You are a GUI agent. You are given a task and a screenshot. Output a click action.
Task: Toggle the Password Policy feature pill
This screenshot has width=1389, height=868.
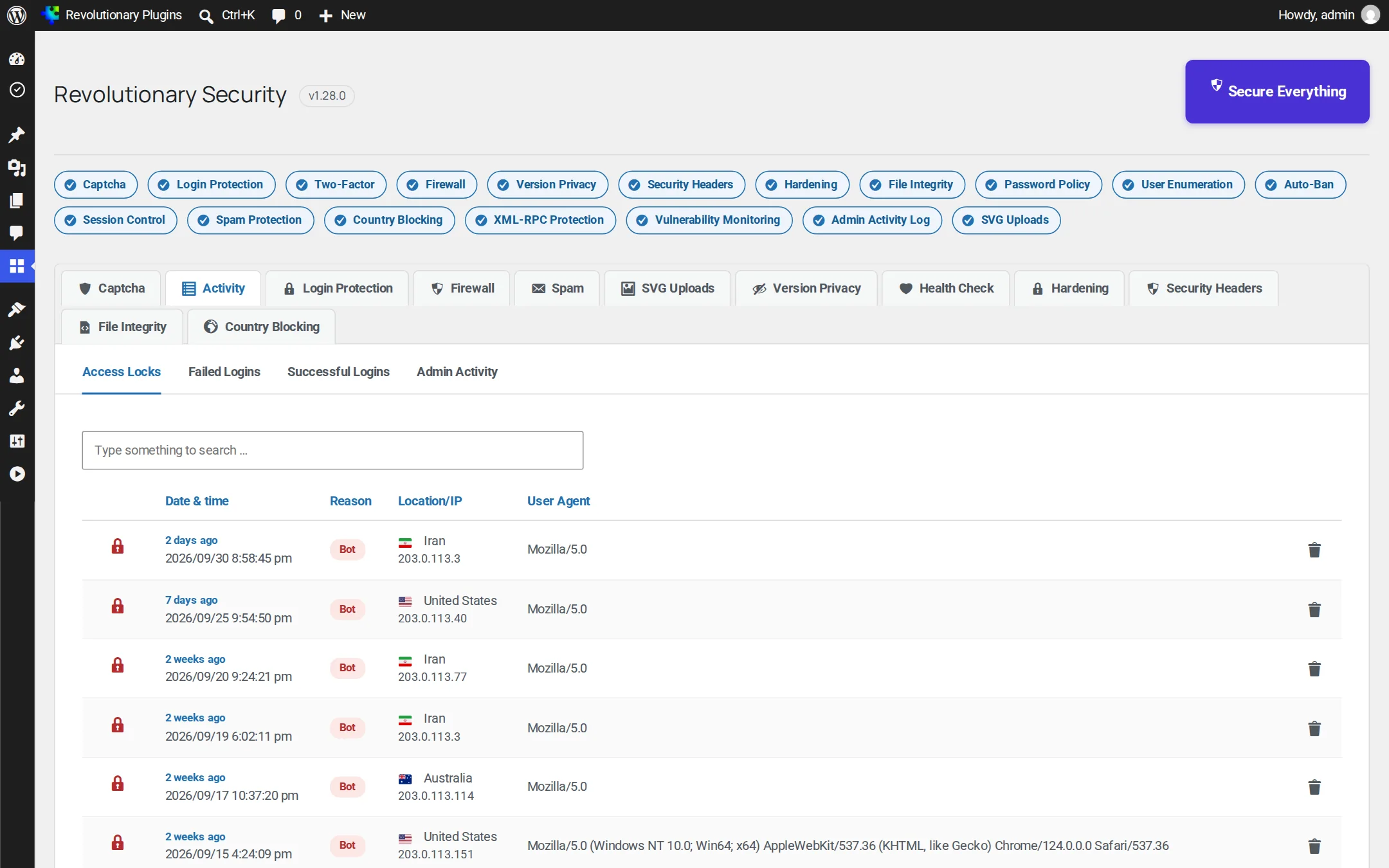[x=1039, y=185]
